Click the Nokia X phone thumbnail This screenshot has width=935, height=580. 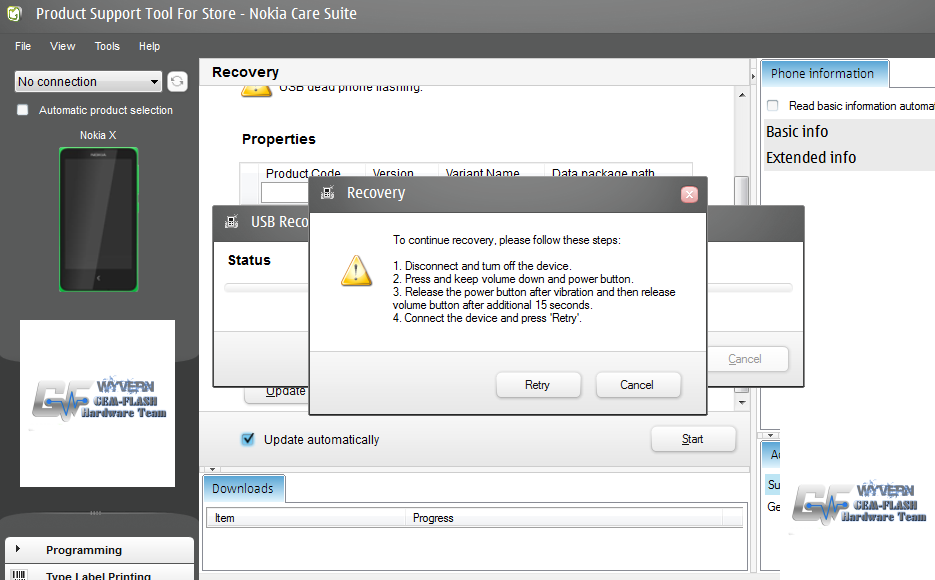[98, 219]
